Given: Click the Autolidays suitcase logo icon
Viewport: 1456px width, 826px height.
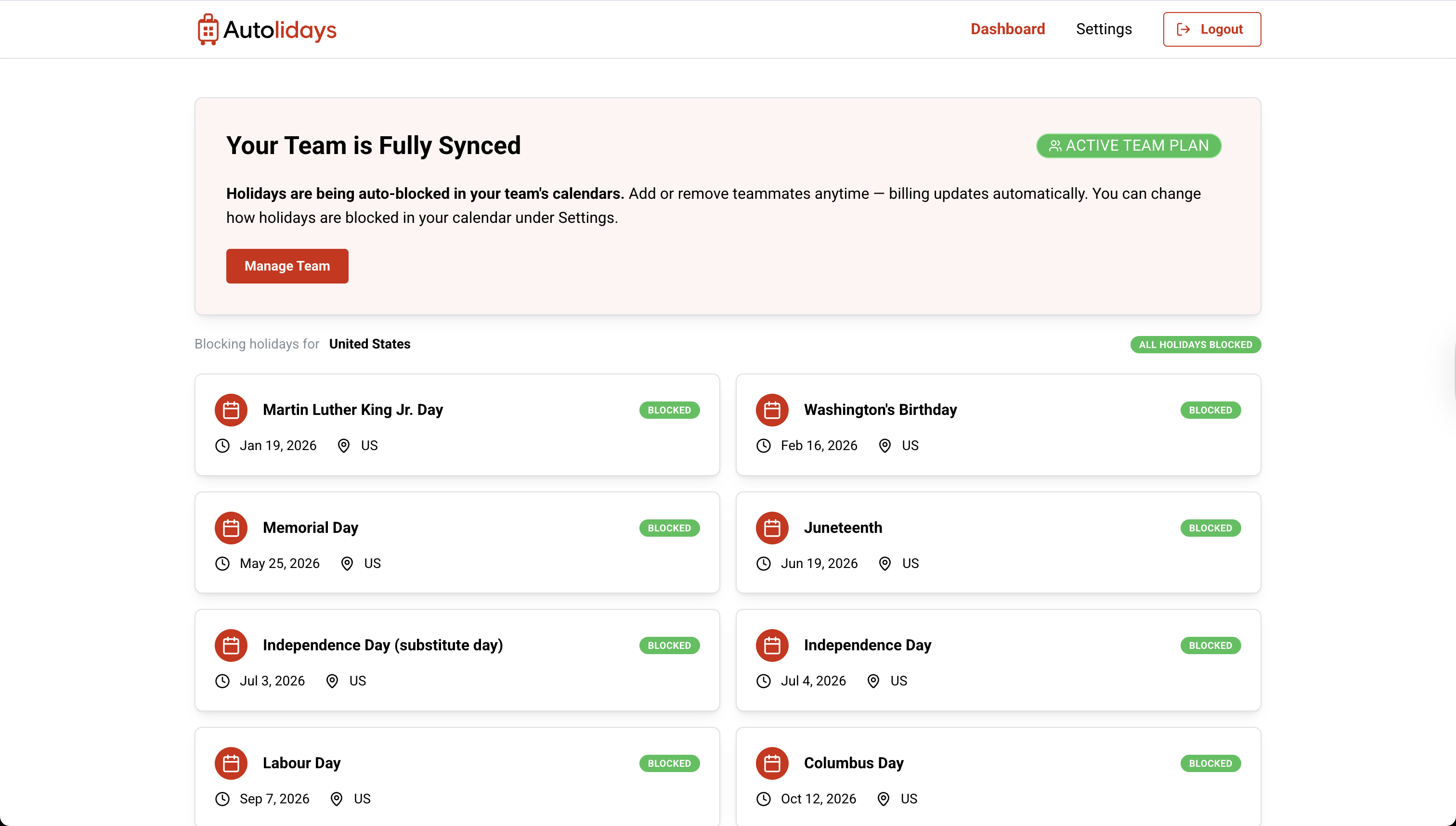Looking at the screenshot, I should 208,29.
